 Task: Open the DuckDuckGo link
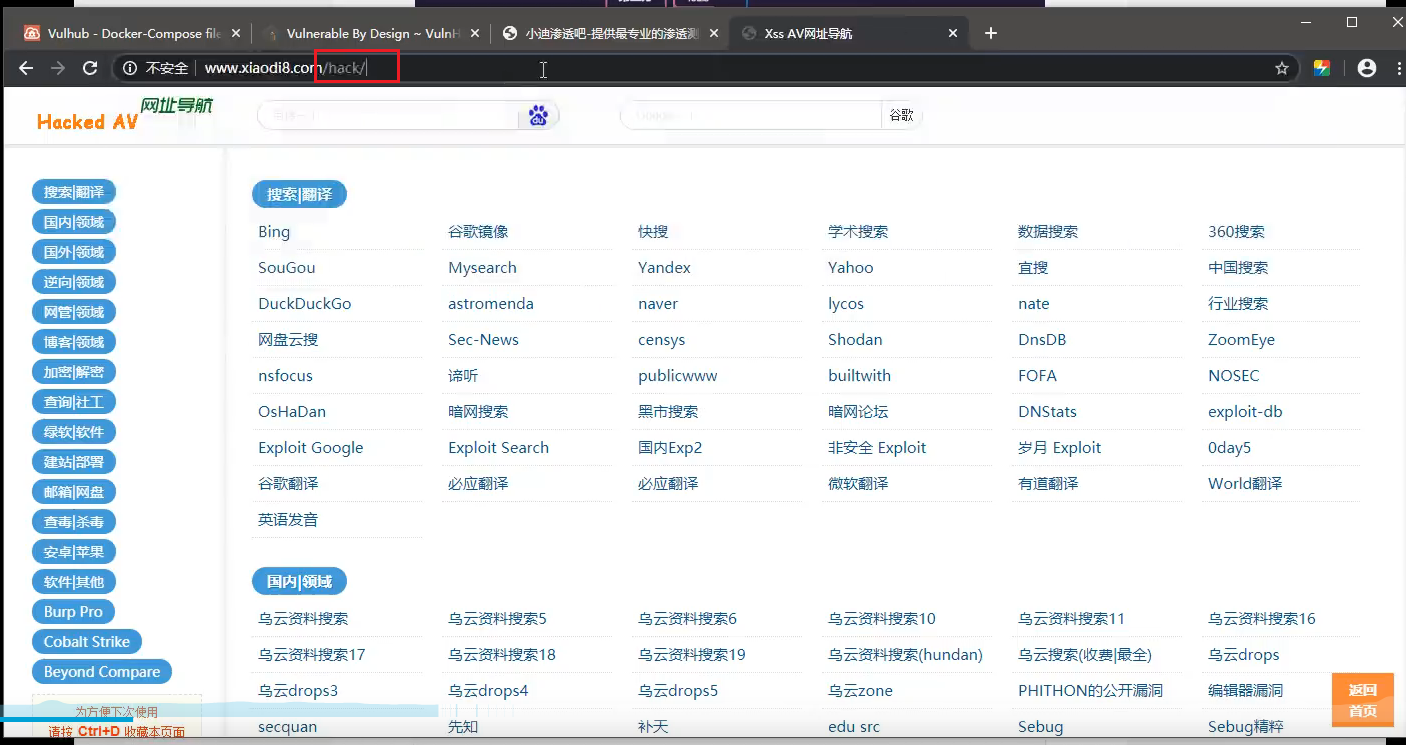pos(305,304)
